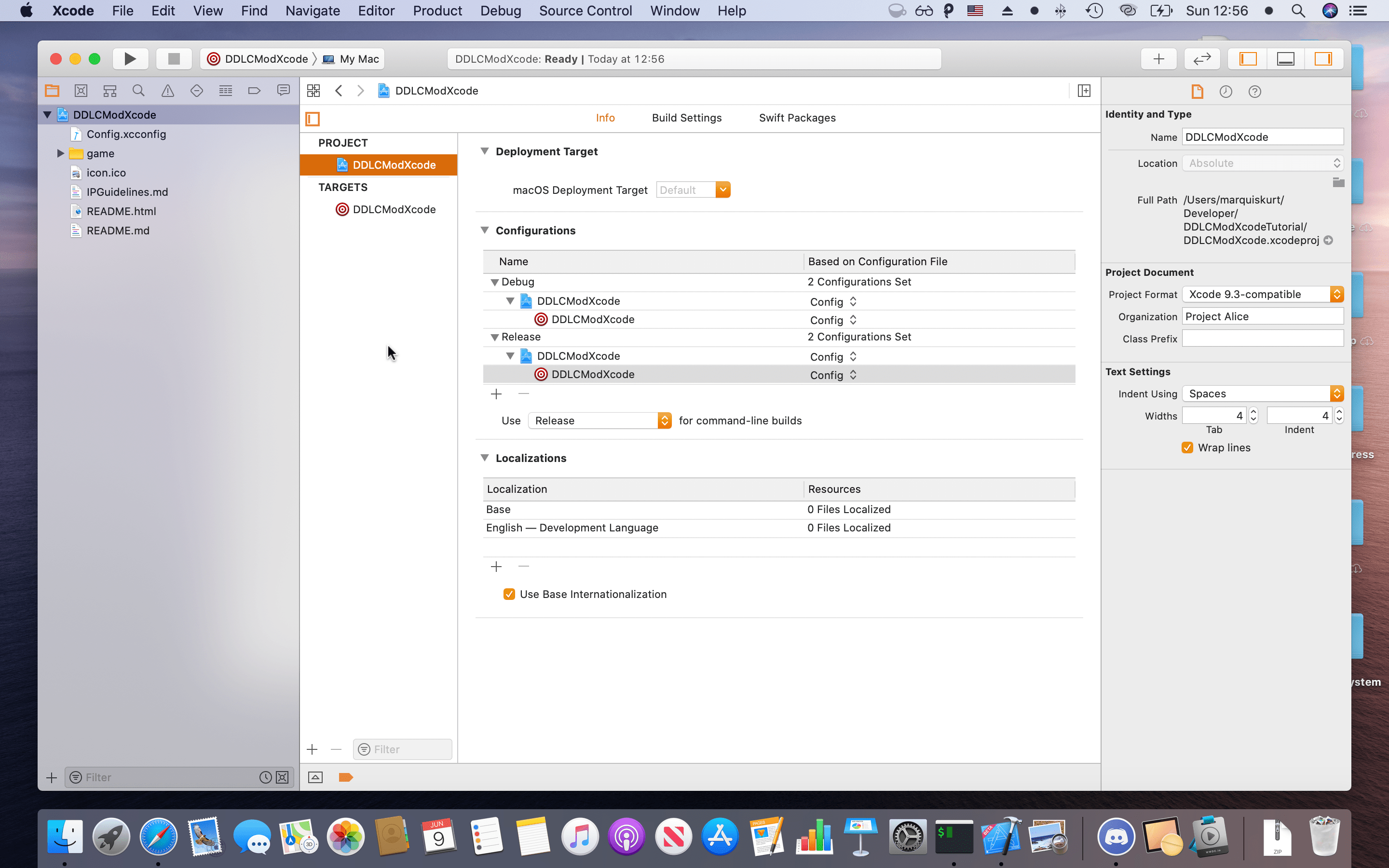Collapse the Configurations section
The image size is (1389, 868).
click(484, 230)
